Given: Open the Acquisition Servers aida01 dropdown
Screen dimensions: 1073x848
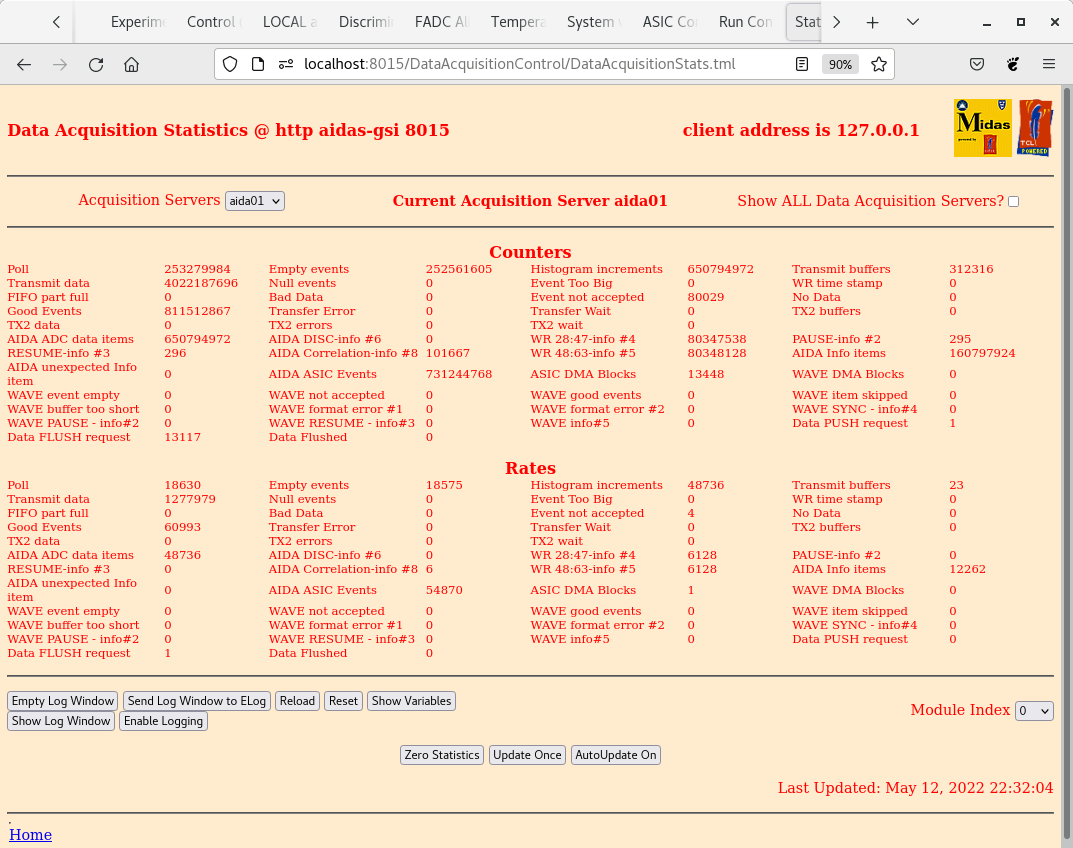Looking at the screenshot, I should (x=255, y=201).
